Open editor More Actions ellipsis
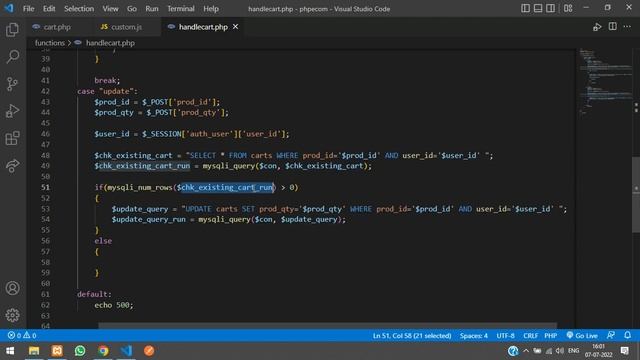 (x=627, y=27)
